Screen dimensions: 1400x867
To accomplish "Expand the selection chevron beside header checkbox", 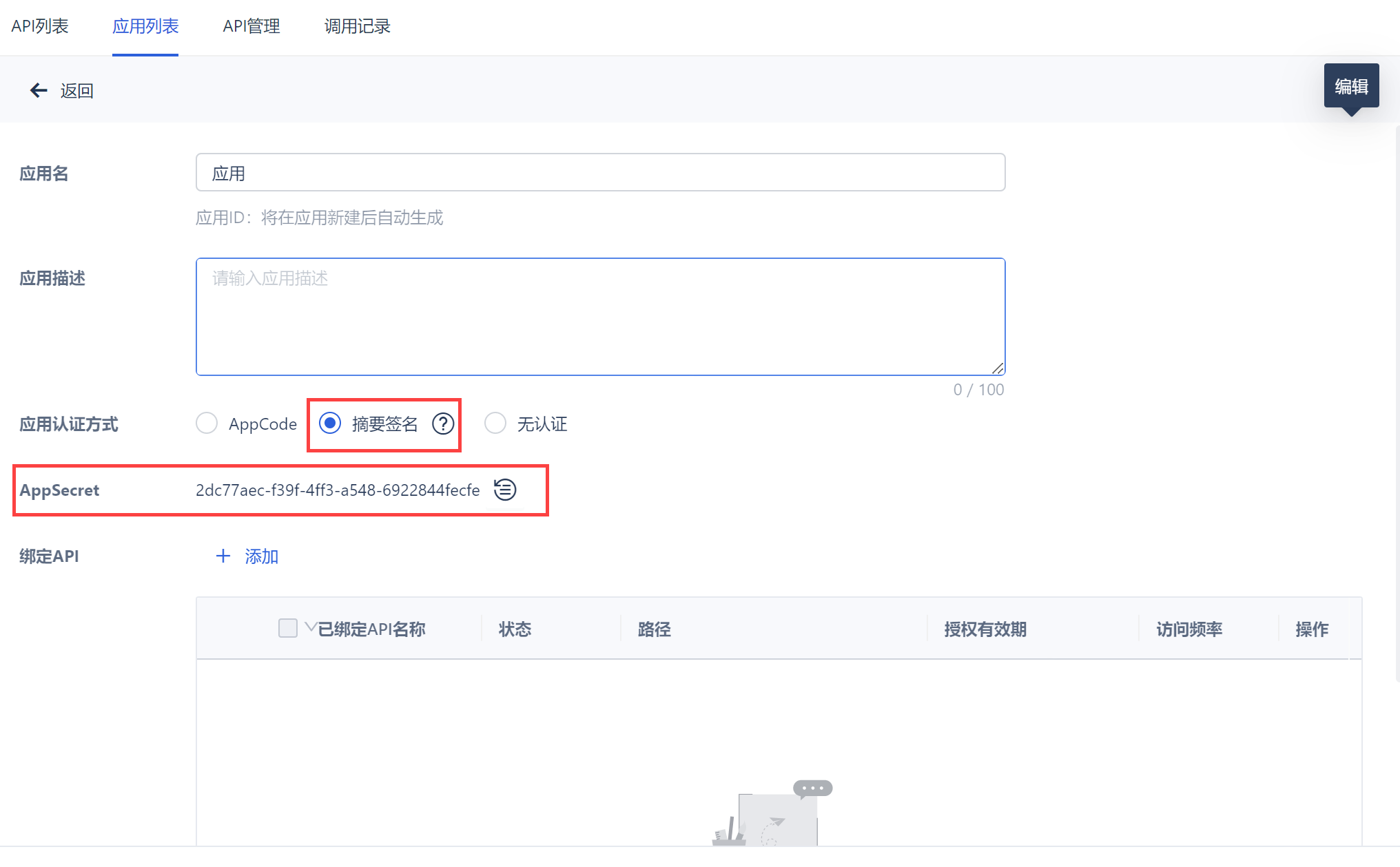I will (x=310, y=627).
